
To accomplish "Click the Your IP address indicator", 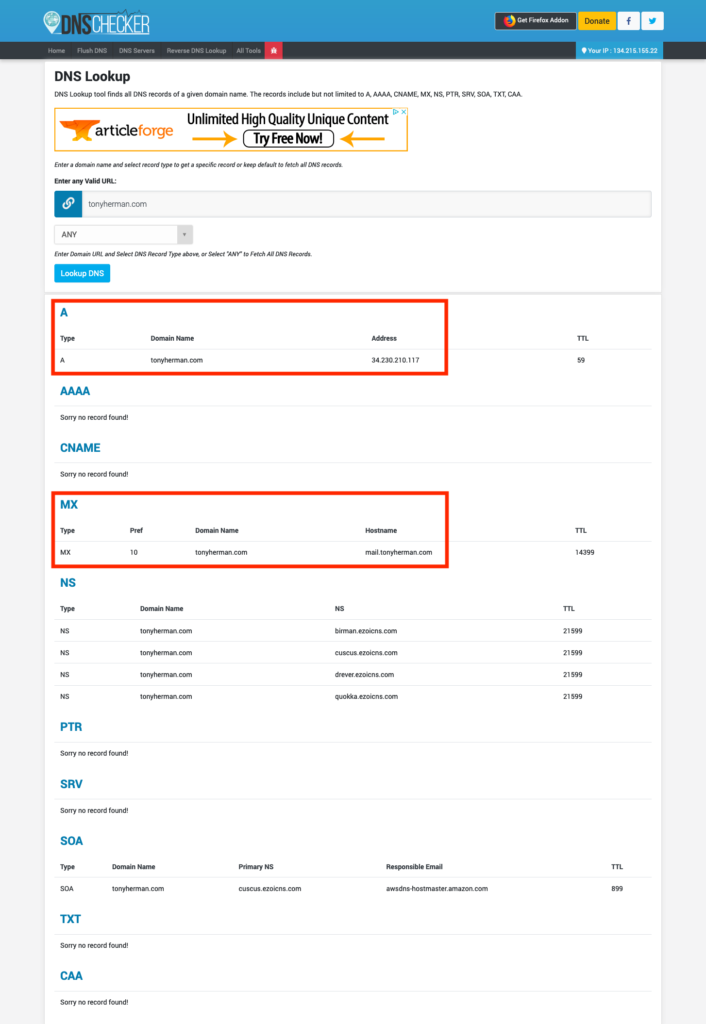I will (619, 50).
